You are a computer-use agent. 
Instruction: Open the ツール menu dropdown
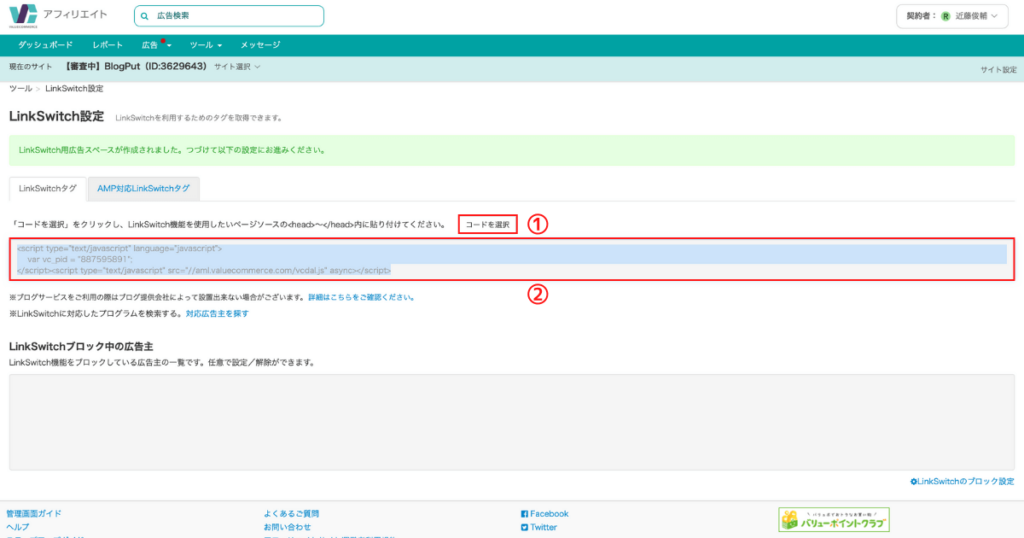(205, 46)
